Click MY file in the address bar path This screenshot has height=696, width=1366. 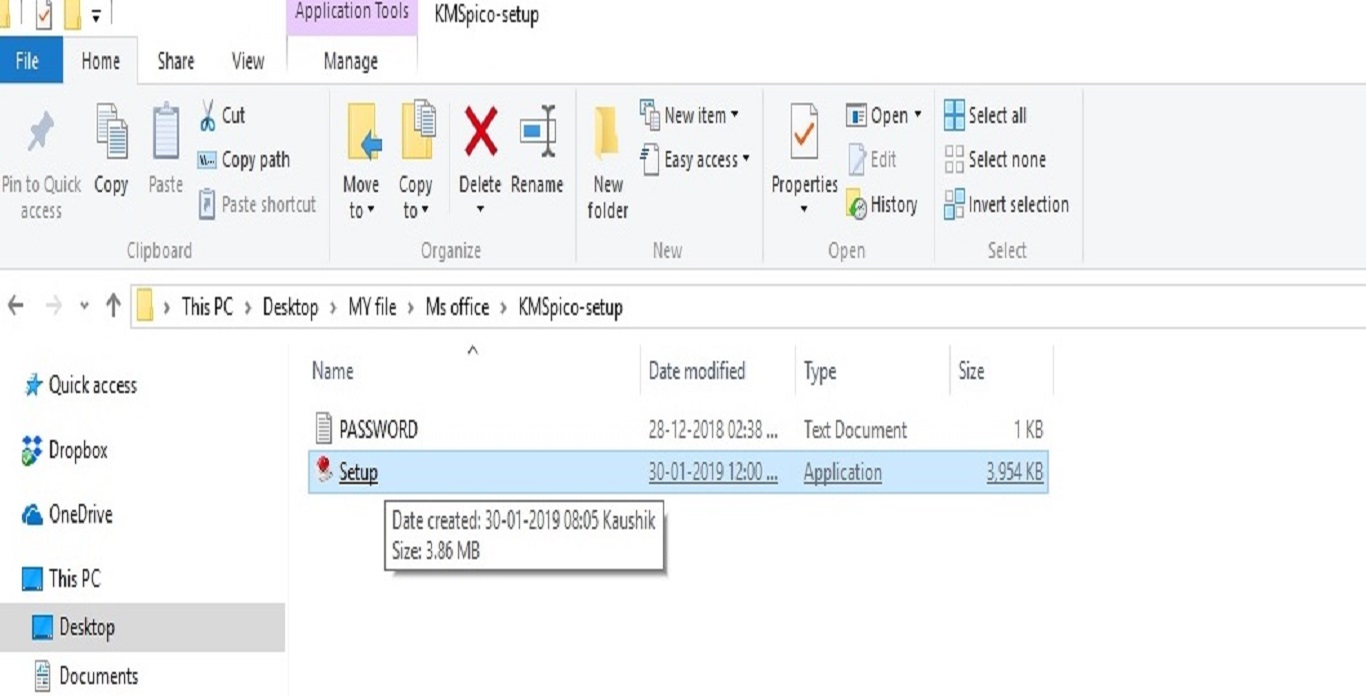pyautogui.click(x=372, y=307)
